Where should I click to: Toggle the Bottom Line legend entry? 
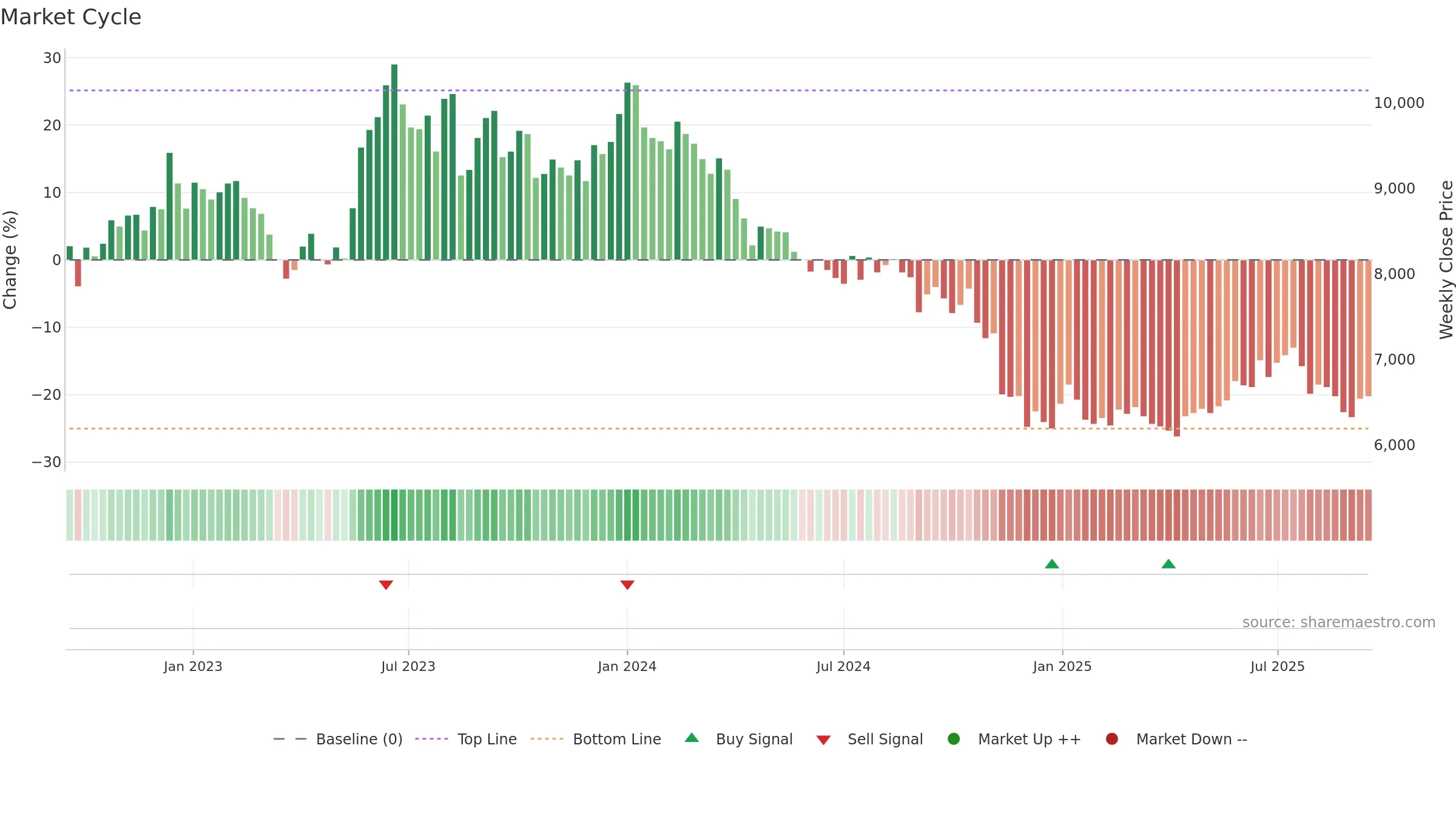click(596, 739)
